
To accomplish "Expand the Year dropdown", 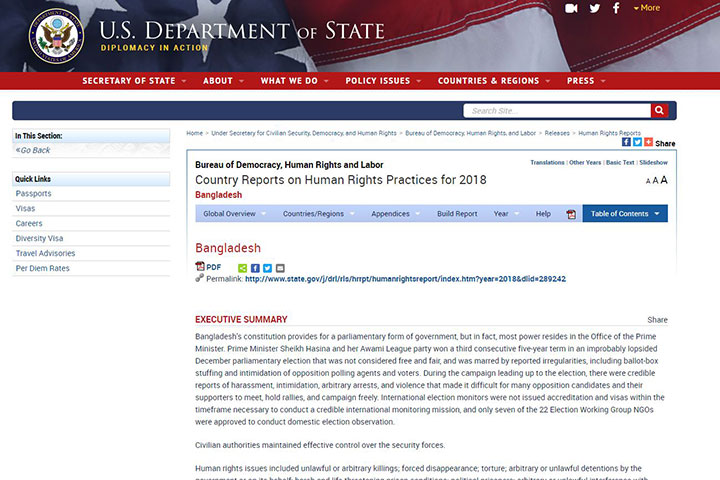I will pos(506,214).
